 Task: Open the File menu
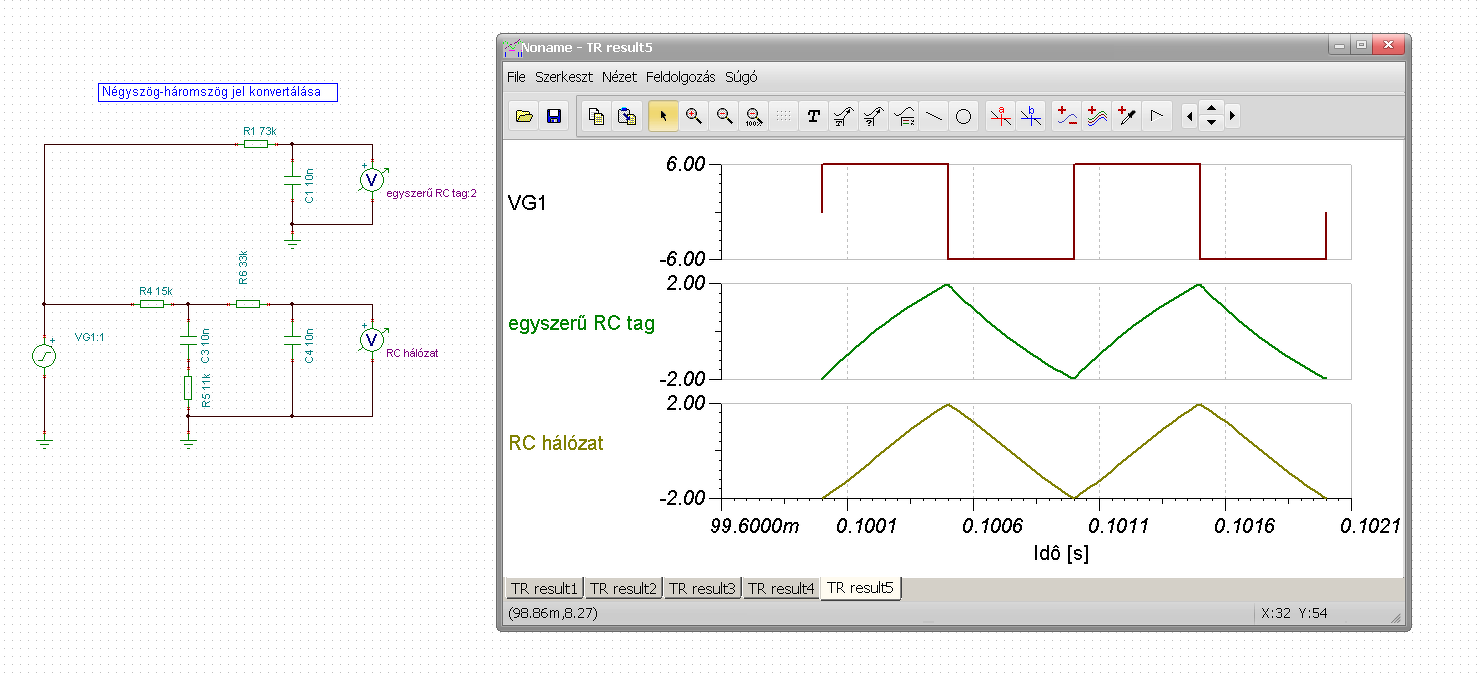pos(516,77)
